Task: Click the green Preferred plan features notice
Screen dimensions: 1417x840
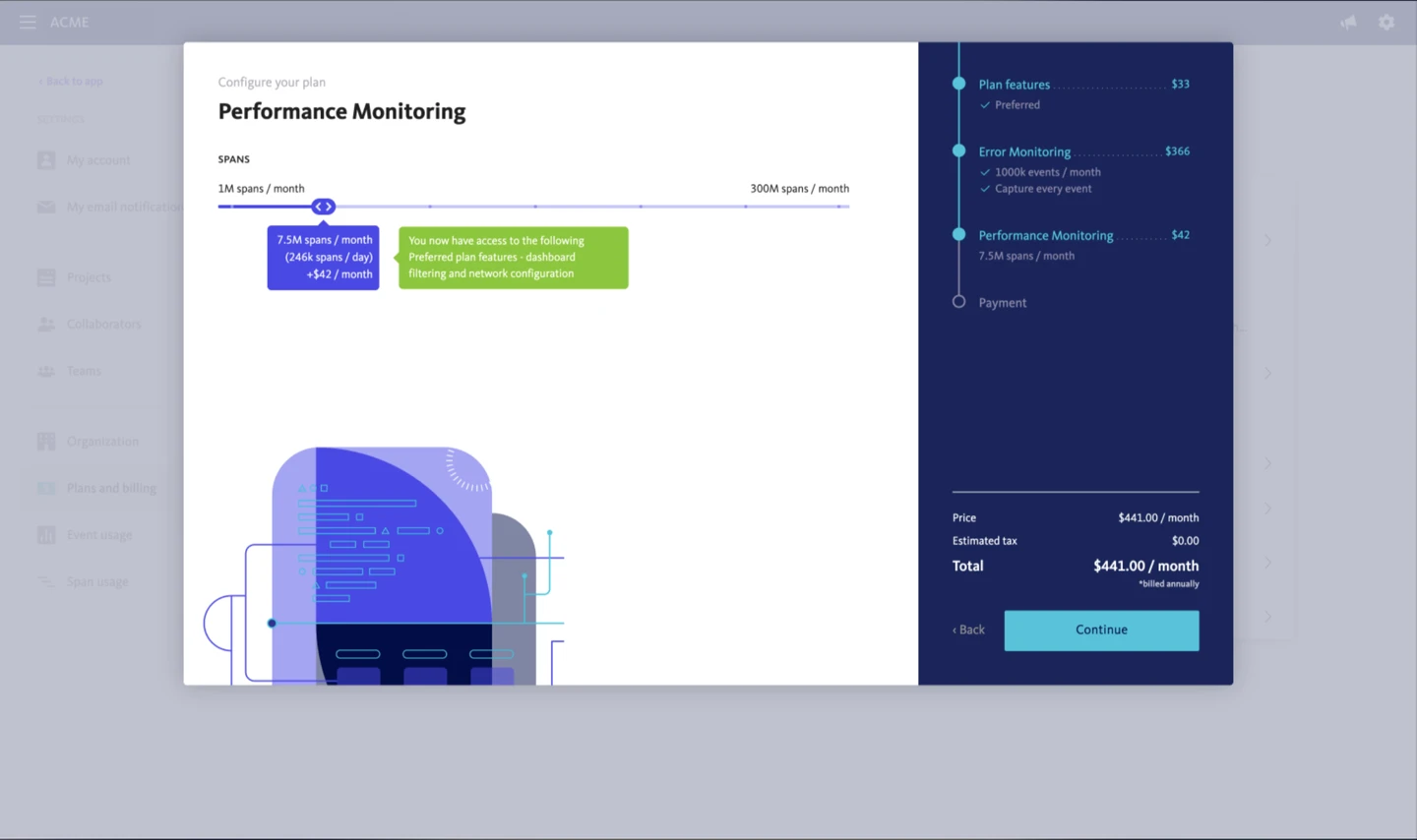Action: [x=513, y=258]
